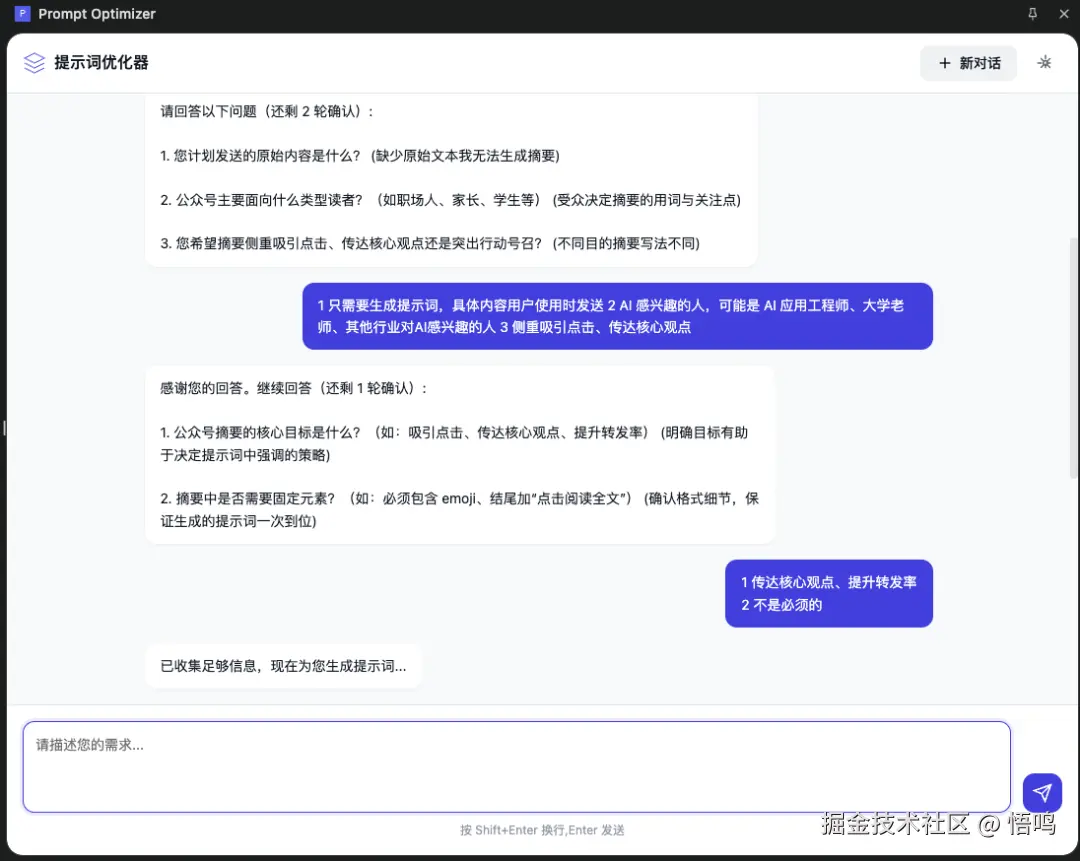Select the blue reply about 传达核心观点

click(x=828, y=593)
